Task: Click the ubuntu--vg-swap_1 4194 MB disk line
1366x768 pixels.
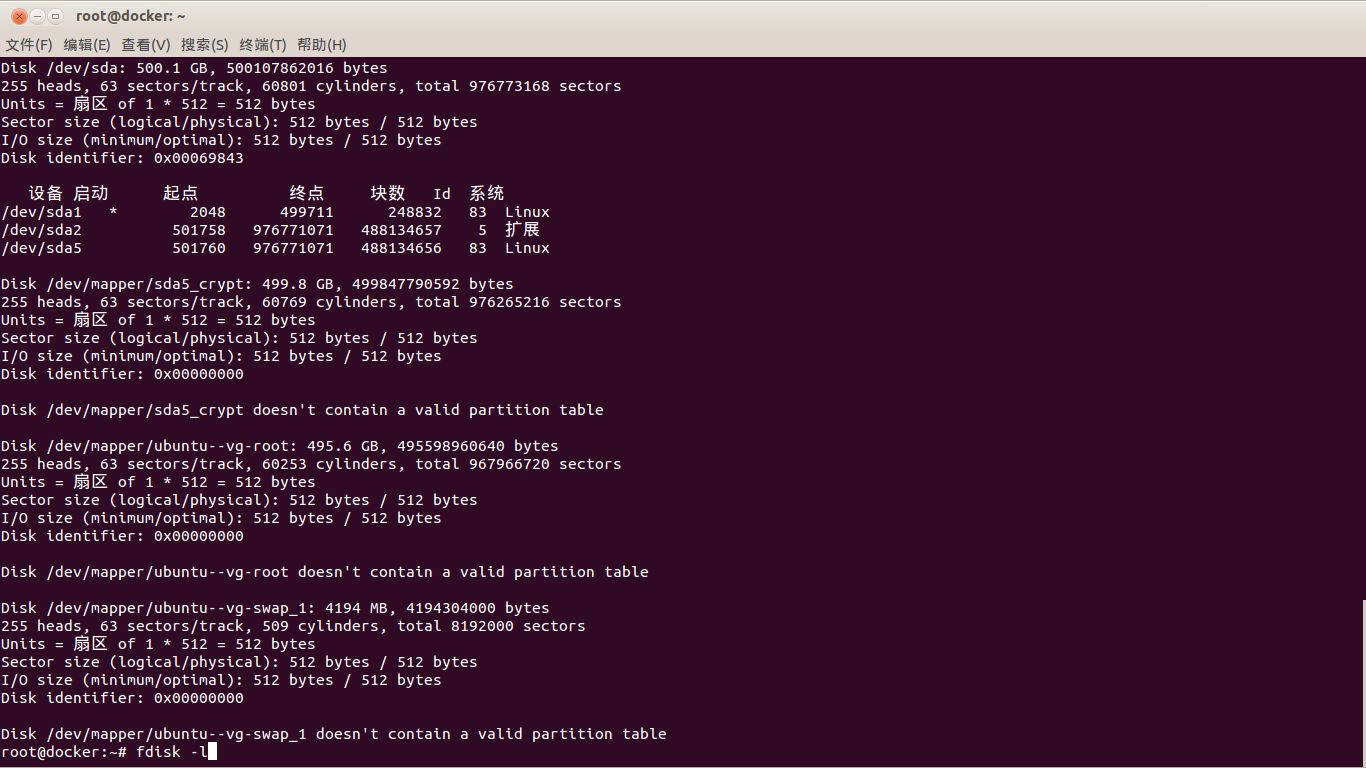Action: click(x=275, y=608)
